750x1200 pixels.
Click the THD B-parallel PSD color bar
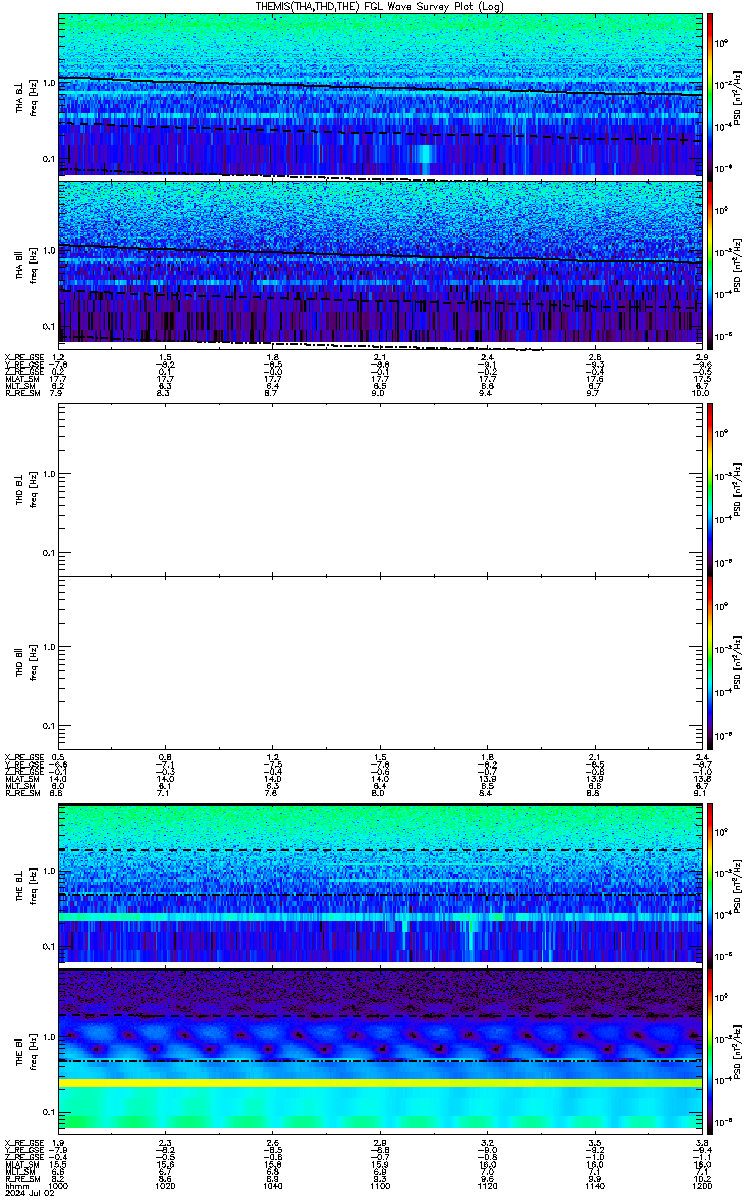(x=710, y=662)
